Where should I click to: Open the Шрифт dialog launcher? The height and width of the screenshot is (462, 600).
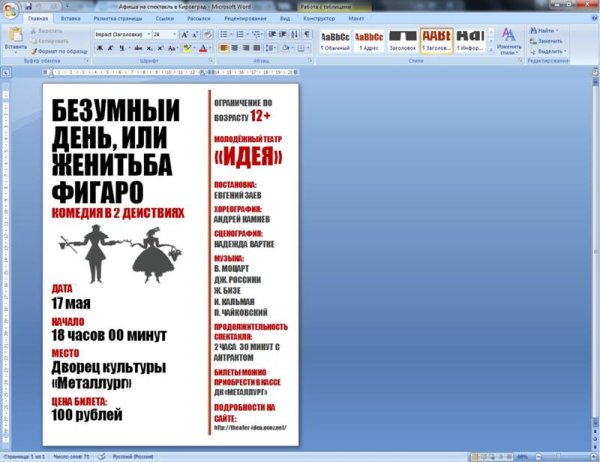coord(211,60)
